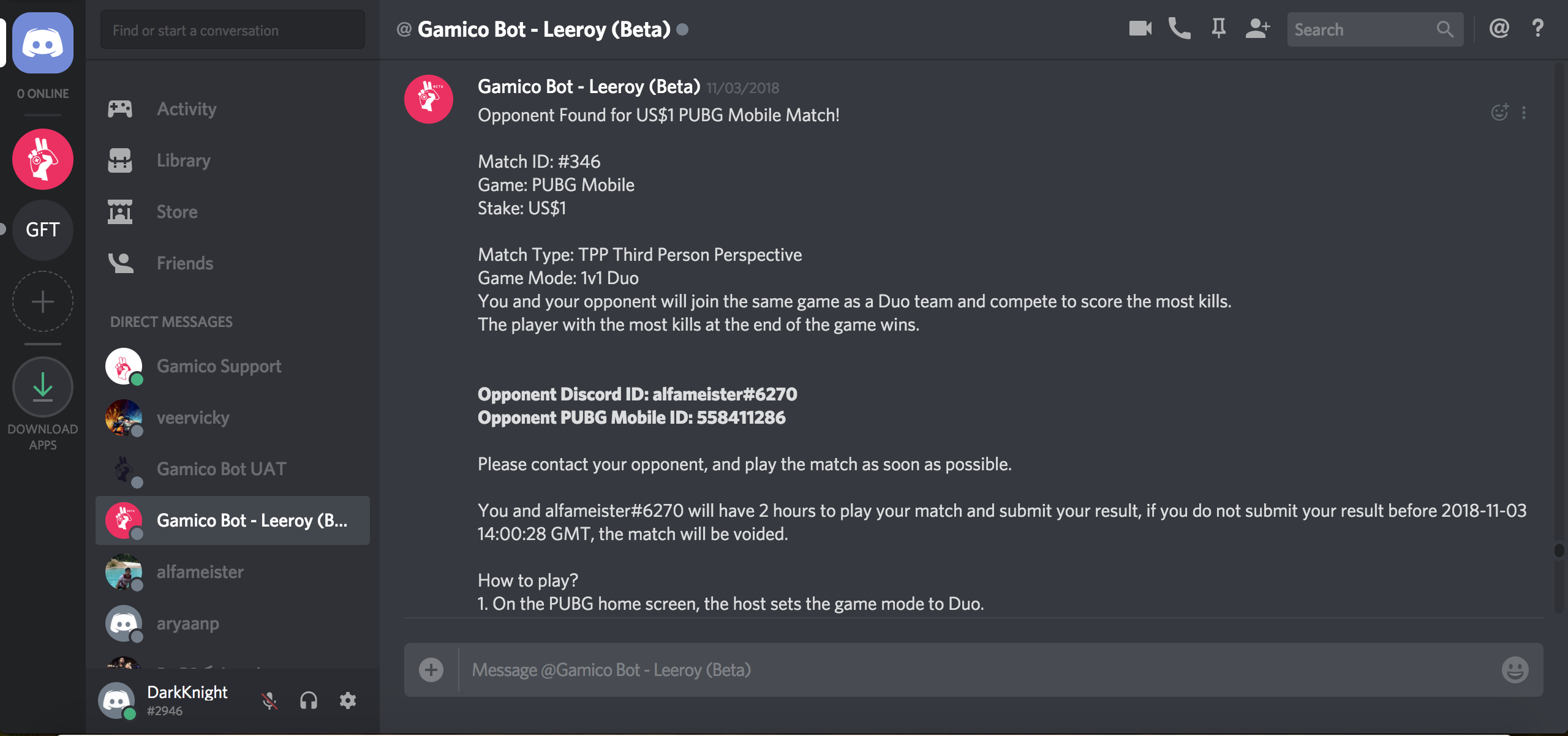Select the Gamico server icon
The height and width of the screenshot is (736, 1568).
[x=42, y=159]
